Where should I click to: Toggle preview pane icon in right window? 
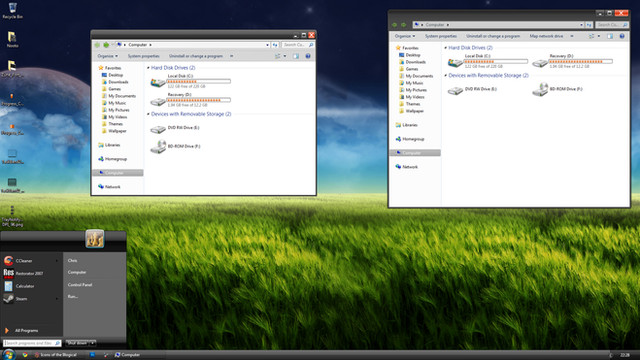pos(610,36)
